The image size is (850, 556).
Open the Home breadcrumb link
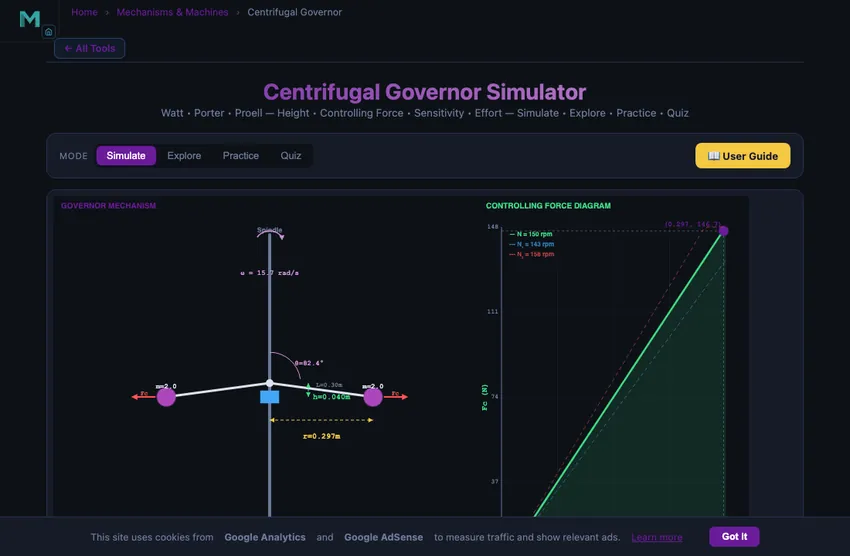pyautogui.click(x=85, y=12)
